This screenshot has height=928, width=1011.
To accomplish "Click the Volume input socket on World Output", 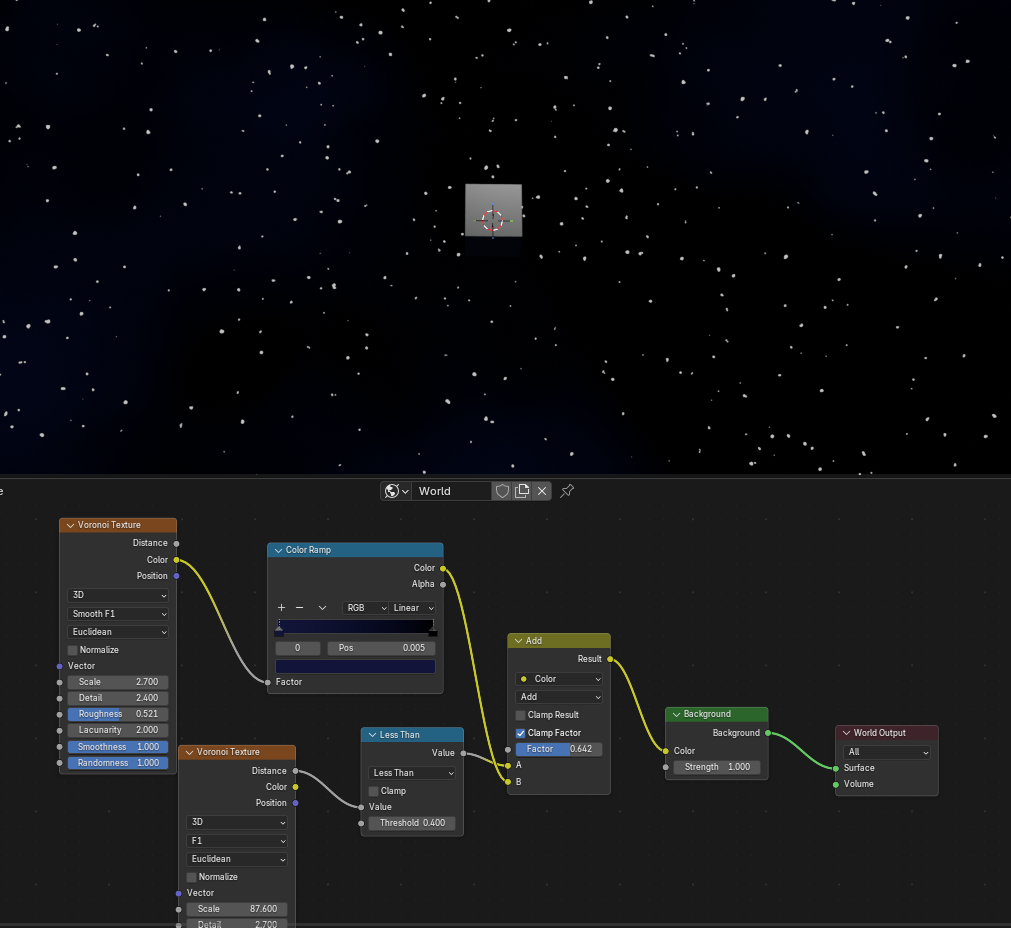I will click(836, 784).
